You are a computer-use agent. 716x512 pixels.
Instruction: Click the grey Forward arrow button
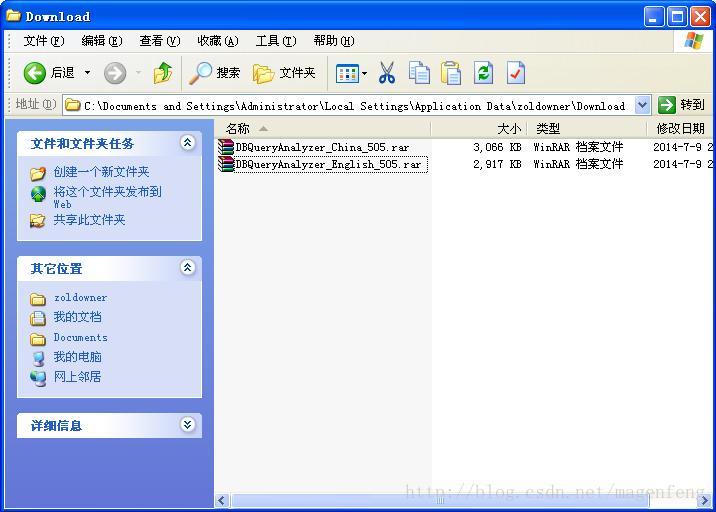tap(115, 73)
